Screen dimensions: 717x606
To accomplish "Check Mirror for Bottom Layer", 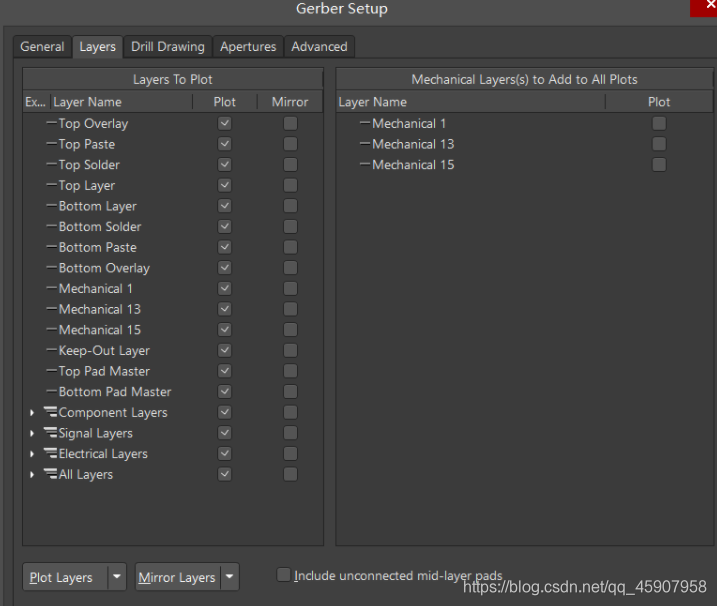I will (290, 206).
